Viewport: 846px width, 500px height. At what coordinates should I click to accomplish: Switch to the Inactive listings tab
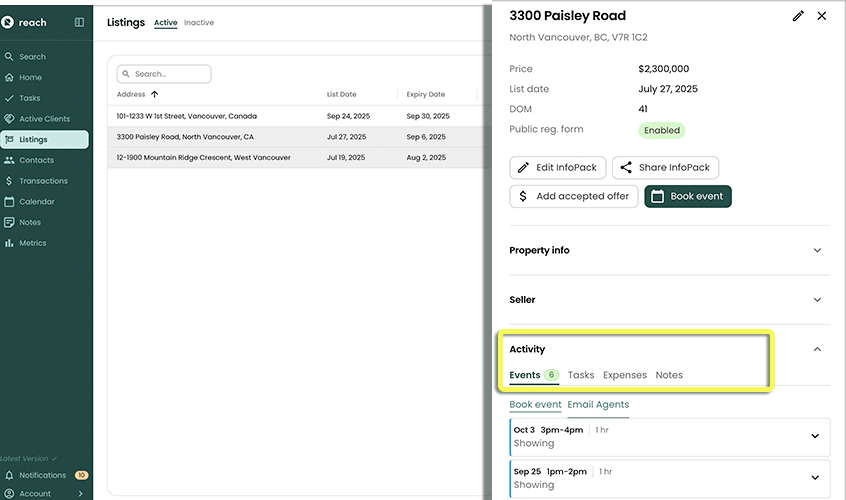point(199,23)
